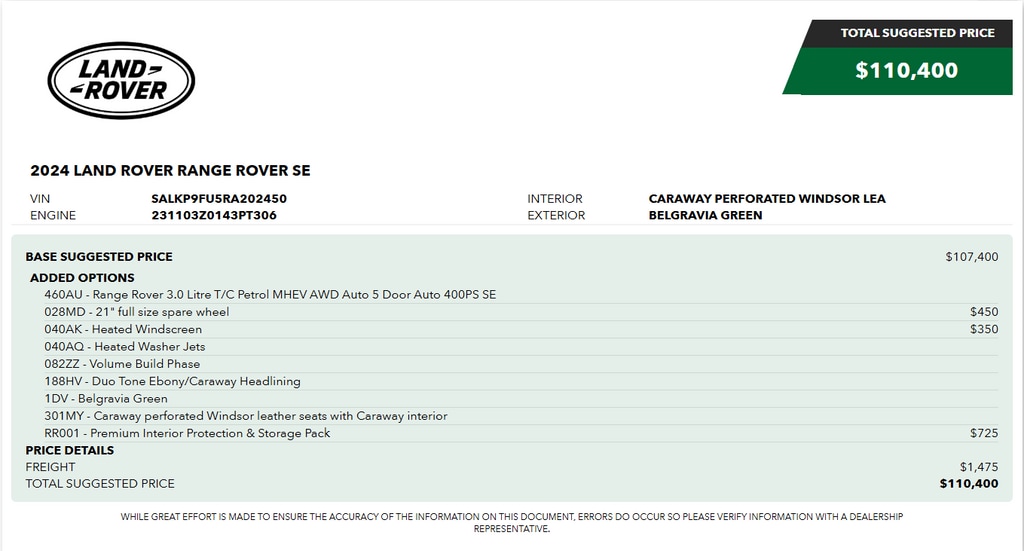Select the $450 spare wheel price

[x=984, y=312]
